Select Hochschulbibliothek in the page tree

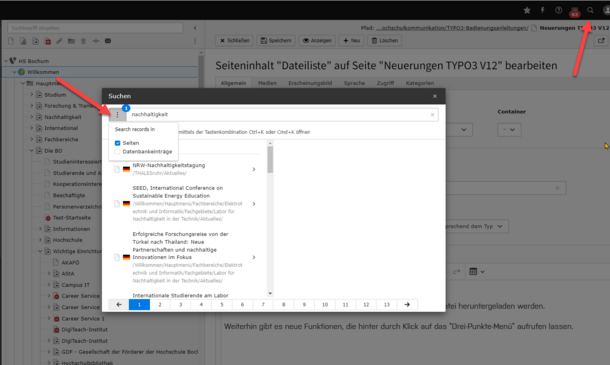(87, 363)
